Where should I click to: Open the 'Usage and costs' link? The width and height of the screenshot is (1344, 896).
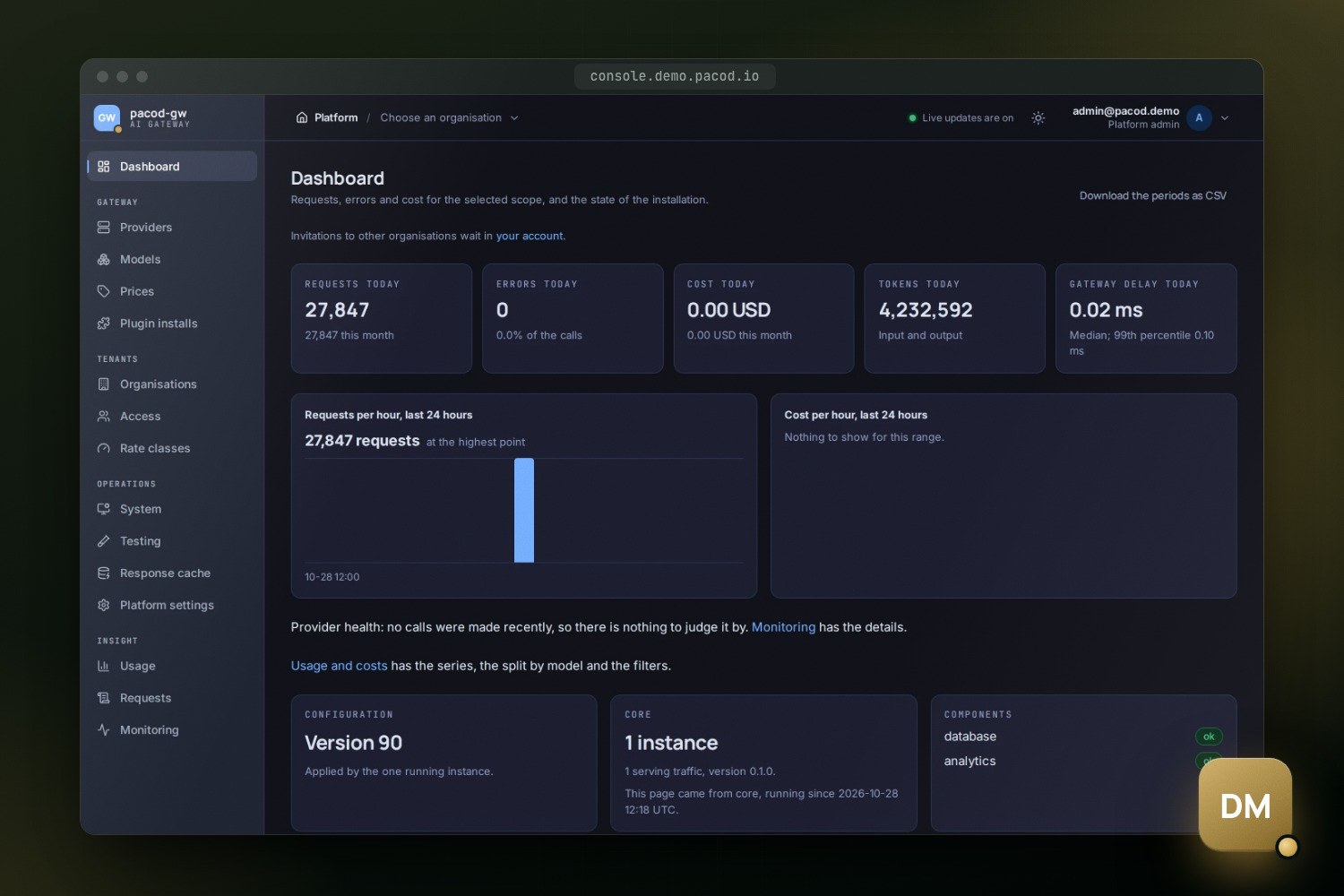(x=339, y=666)
